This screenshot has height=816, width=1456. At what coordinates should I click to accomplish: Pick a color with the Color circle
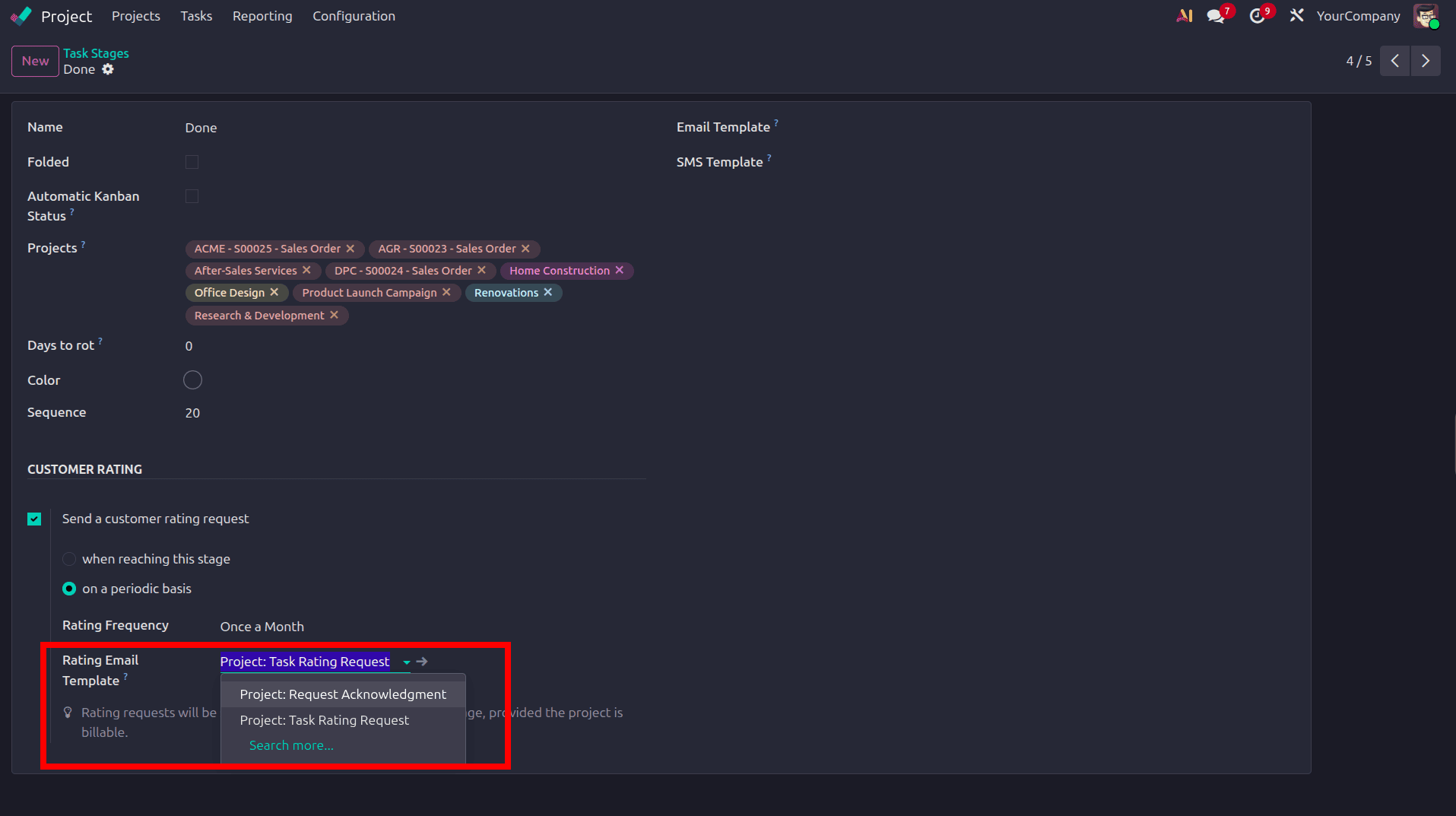click(x=192, y=379)
